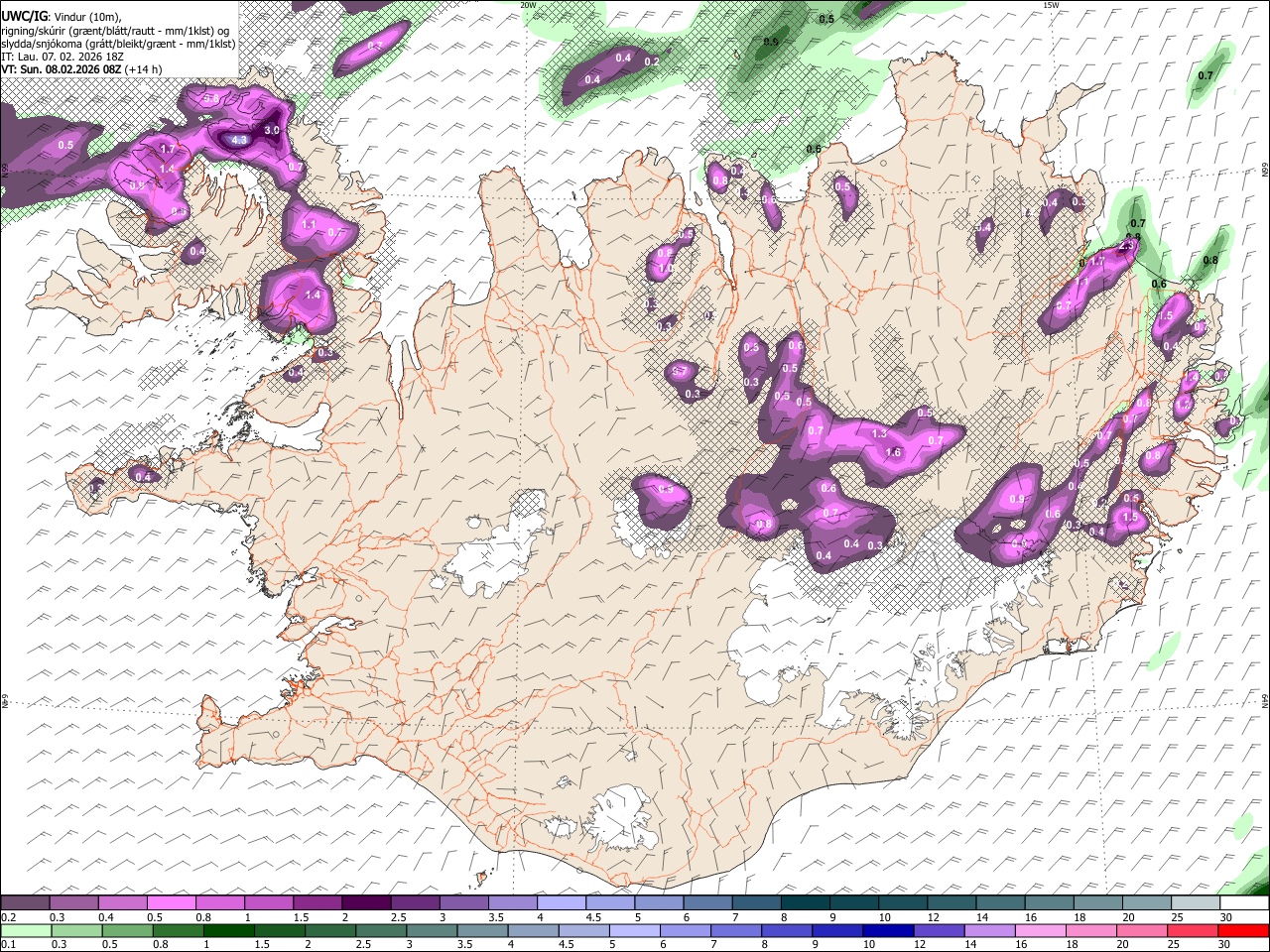Click upper legend swatch between 9 and 10
Viewport: 1270px width, 952px height.
[854, 903]
